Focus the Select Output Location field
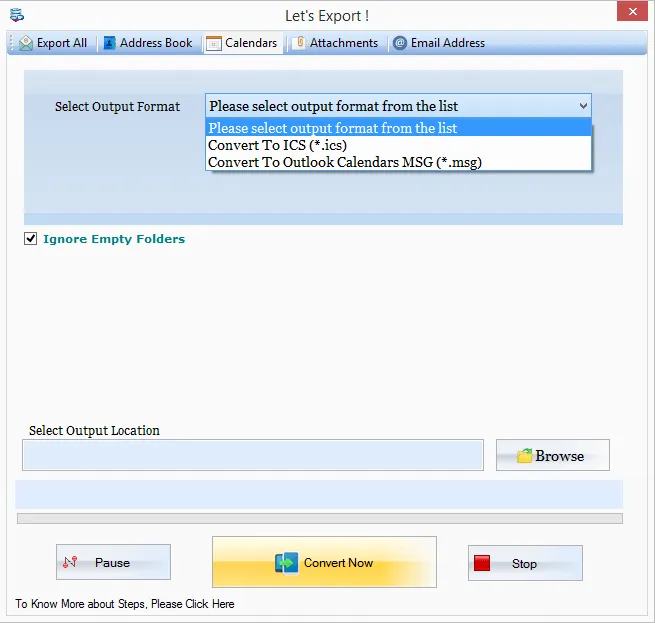Image resolution: width=655 pixels, height=623 pixels. (253, 455)
